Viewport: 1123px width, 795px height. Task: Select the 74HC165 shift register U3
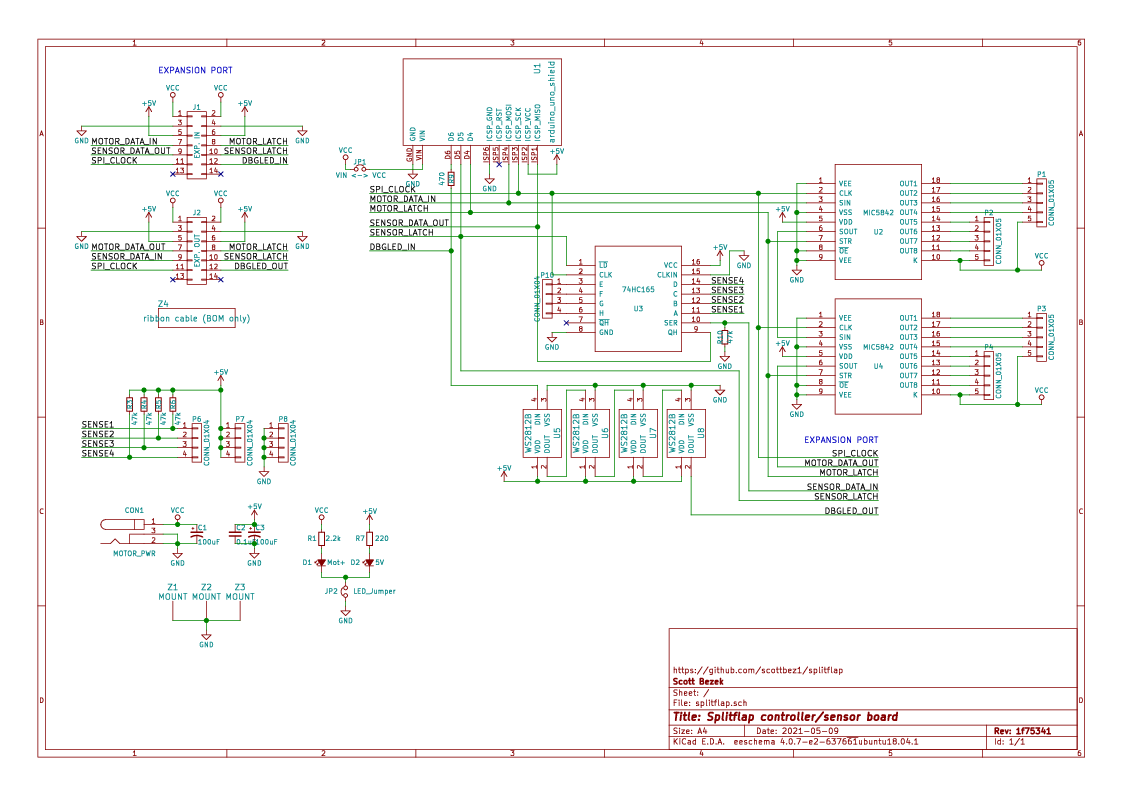coord(637,299)
